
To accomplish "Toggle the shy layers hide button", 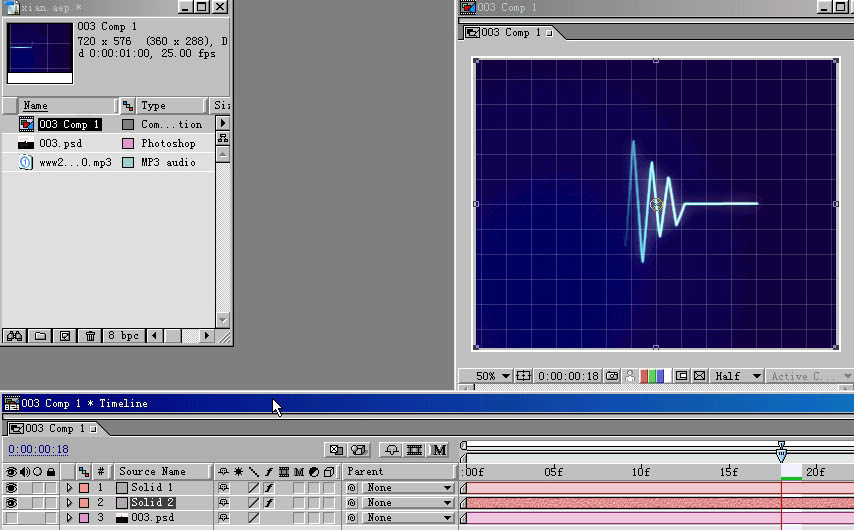I will click(x=392, y=450).
